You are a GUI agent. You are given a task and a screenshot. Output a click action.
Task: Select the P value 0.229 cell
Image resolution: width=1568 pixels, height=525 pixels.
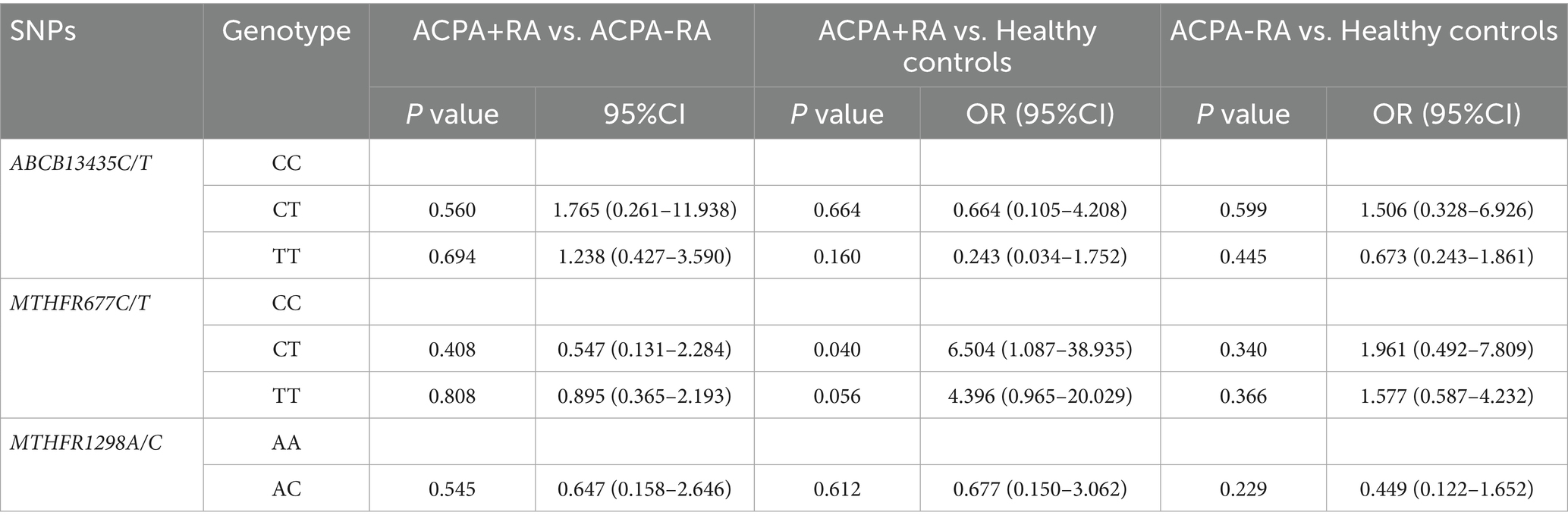tap(1243, 489)
